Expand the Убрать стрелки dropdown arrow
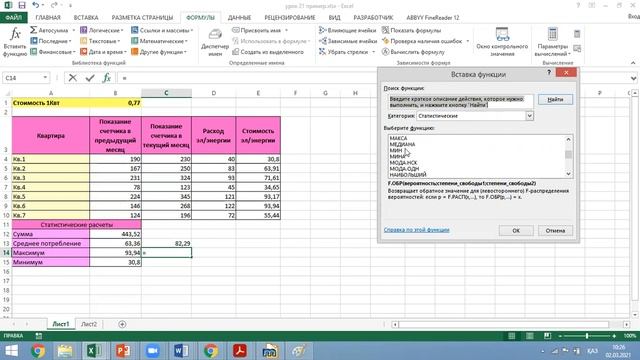Screen dimensions: 640x360 (373, 52)
